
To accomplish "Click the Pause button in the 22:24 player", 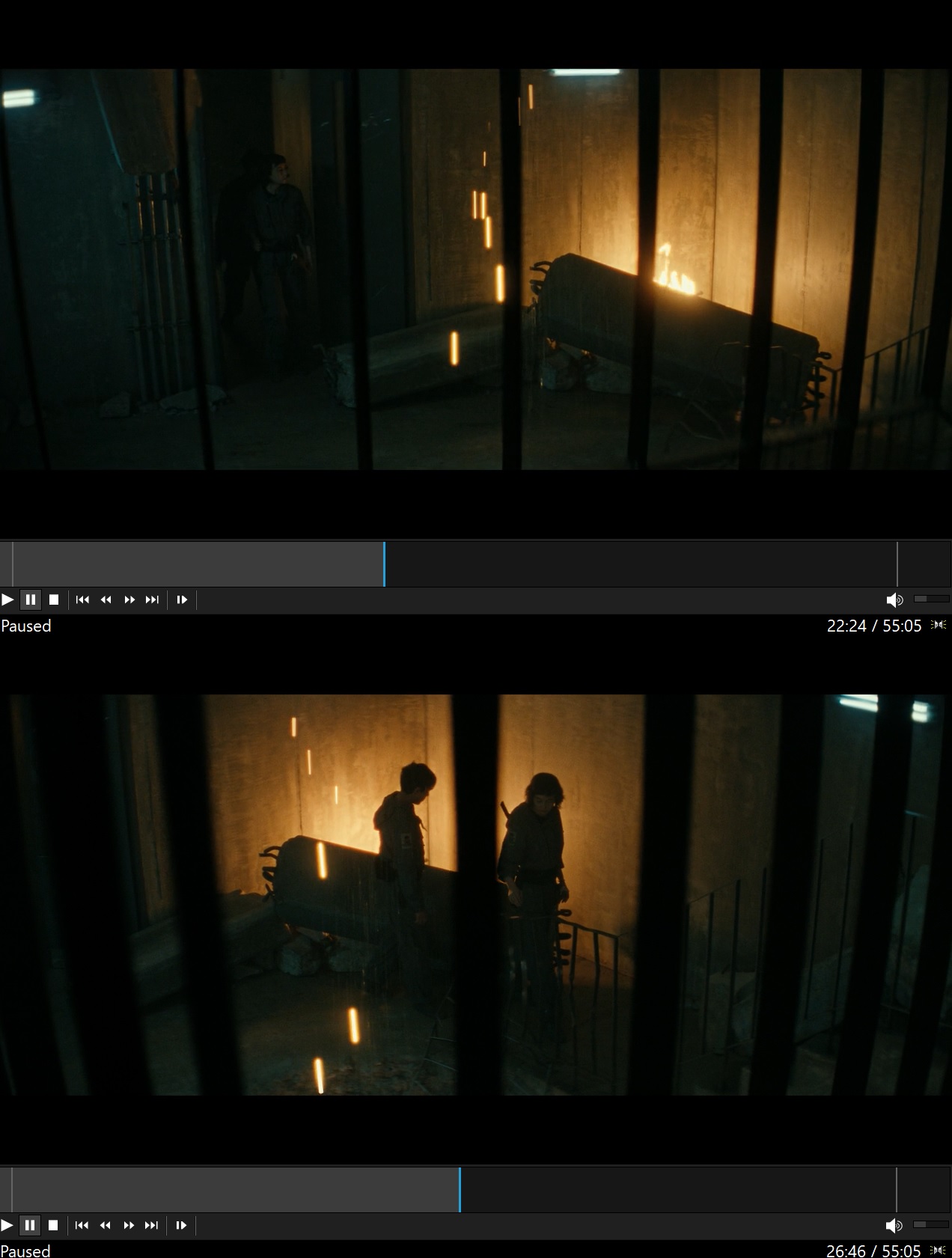I will (x=31, y=599).
